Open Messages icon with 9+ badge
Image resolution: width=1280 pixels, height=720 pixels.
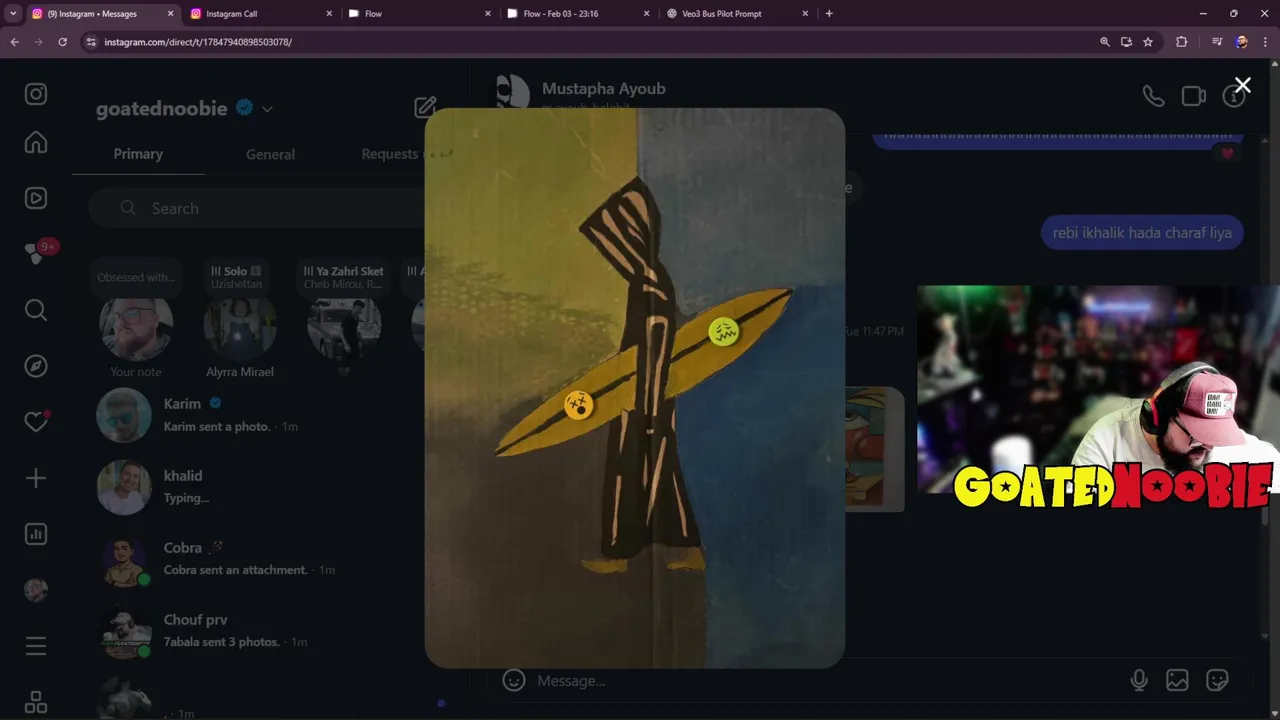tap(38, 252)
